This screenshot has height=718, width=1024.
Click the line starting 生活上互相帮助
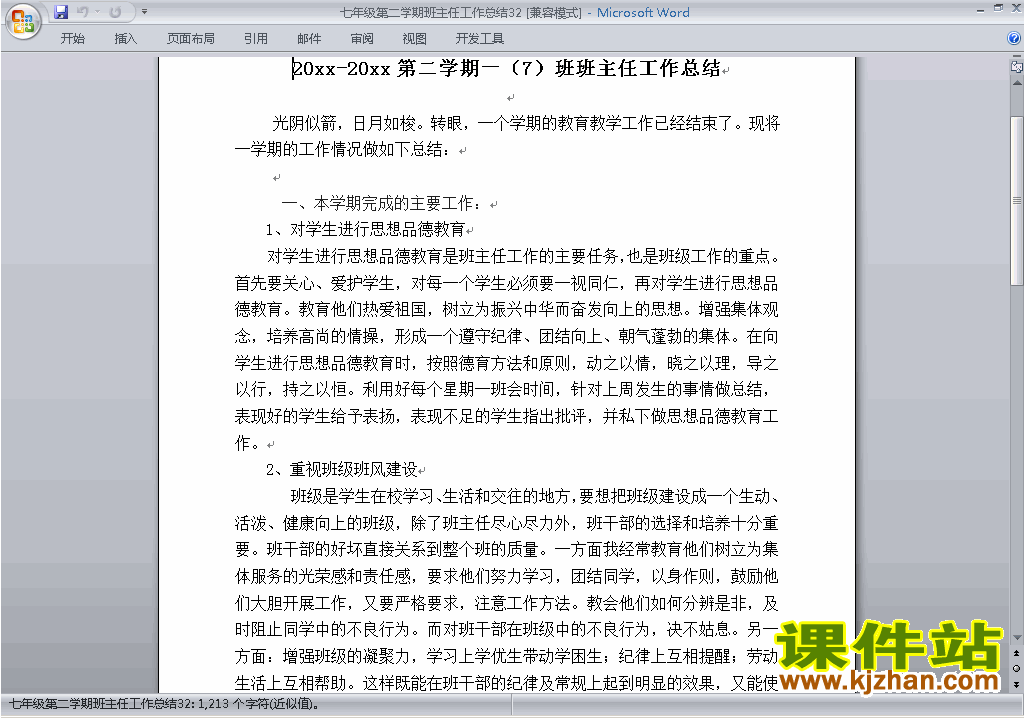pyautogui.click(x=506, y=683)
